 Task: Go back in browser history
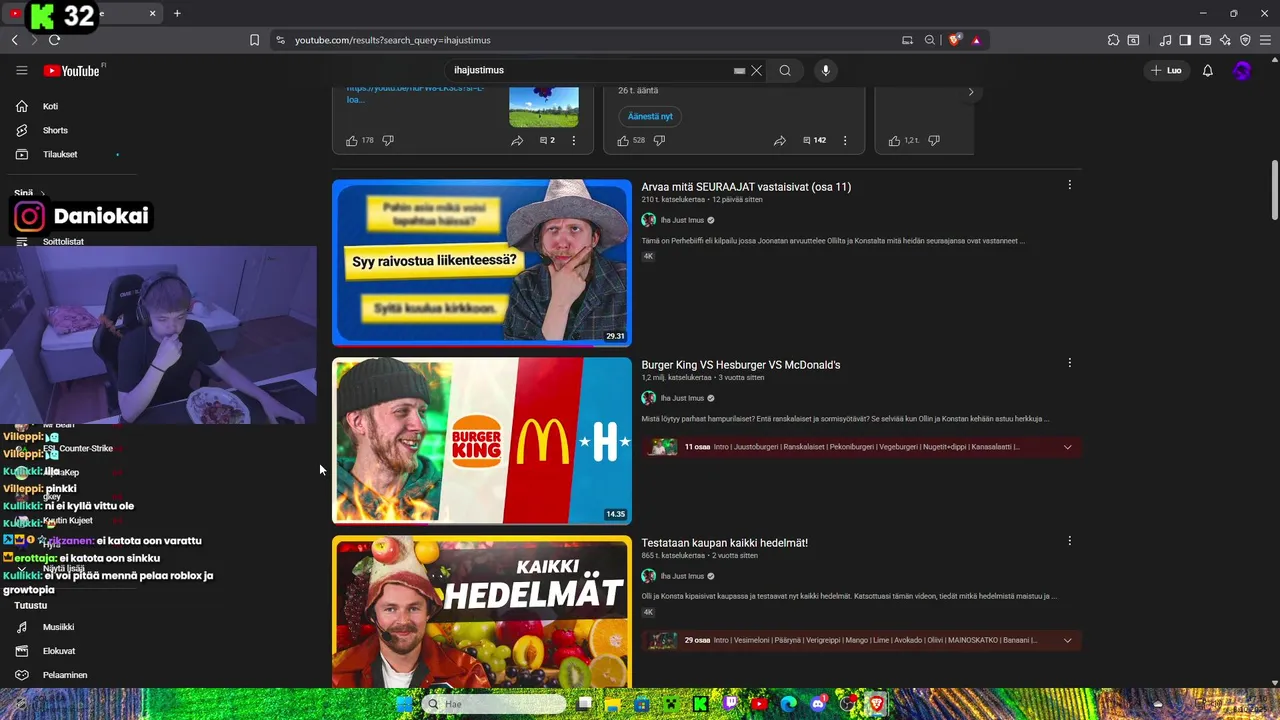(x=14, y=40)
